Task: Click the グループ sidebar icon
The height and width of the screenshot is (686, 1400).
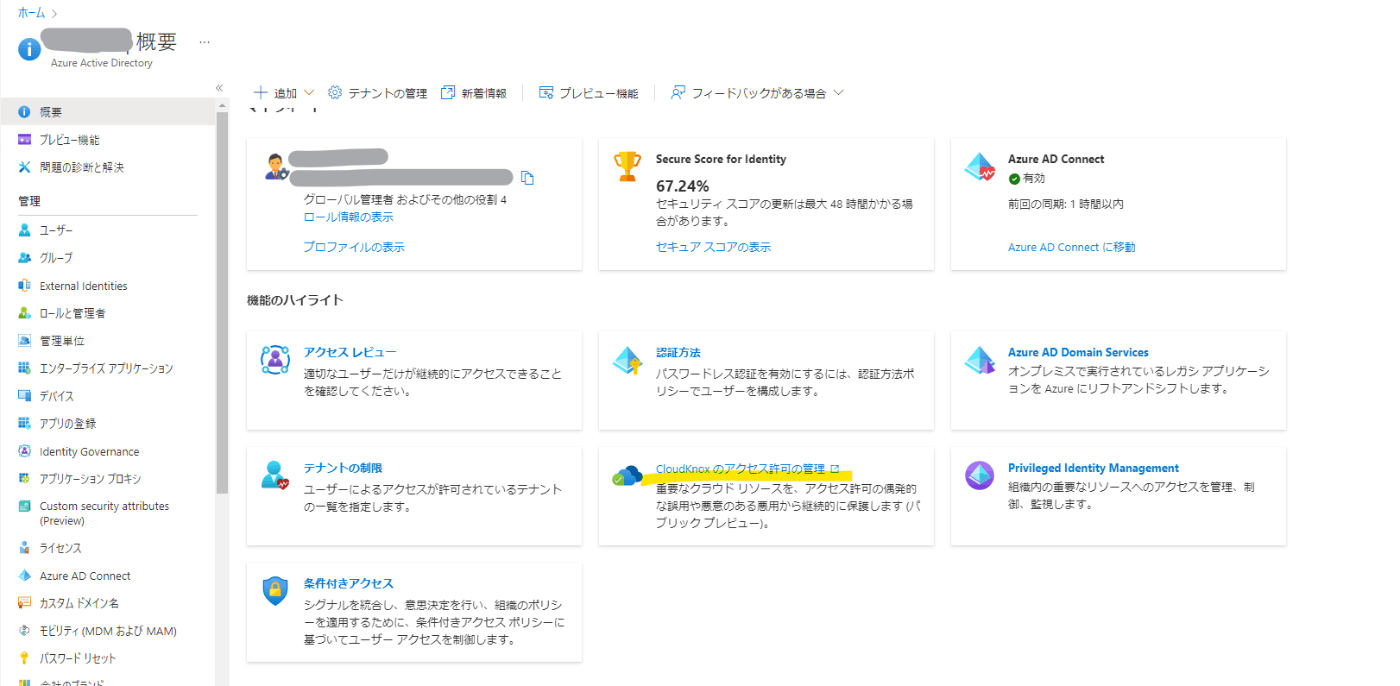Action: [x=25, y=258]
